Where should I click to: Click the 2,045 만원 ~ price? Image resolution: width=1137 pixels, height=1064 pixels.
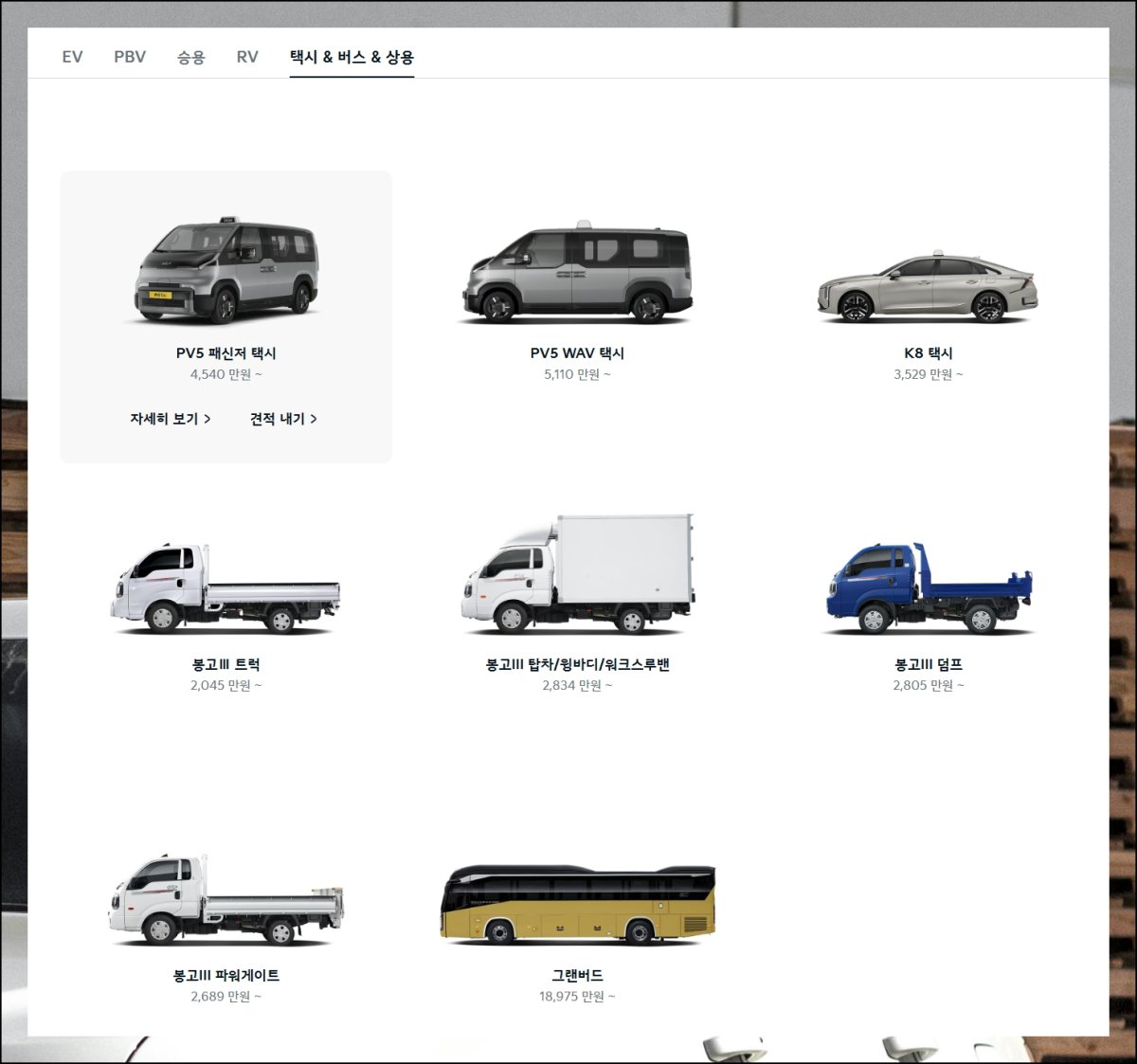tap(226, 686)
